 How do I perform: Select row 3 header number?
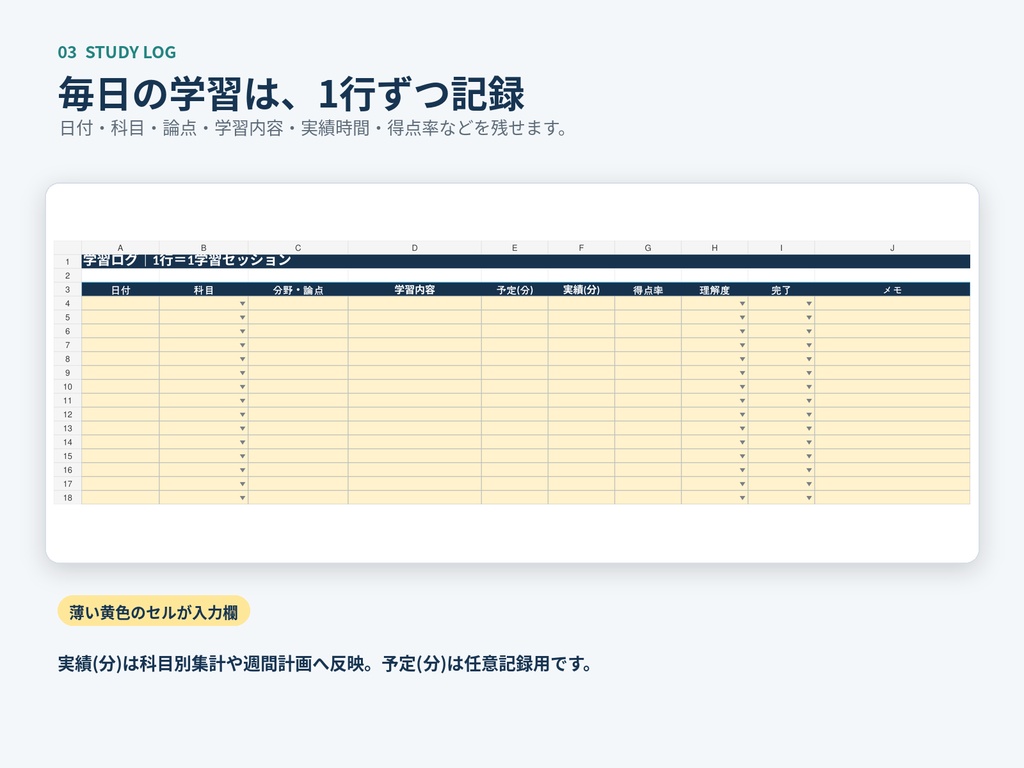(67, 289)
